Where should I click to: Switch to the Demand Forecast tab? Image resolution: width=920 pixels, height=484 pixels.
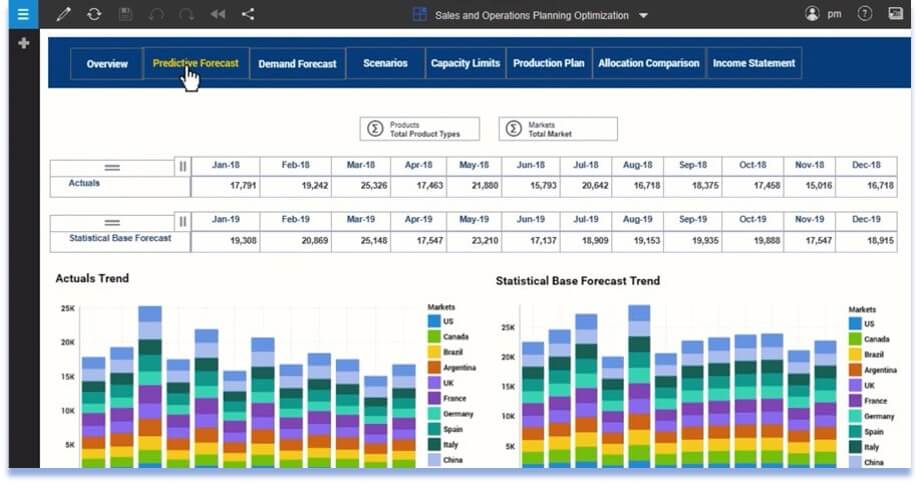[298, 63]
